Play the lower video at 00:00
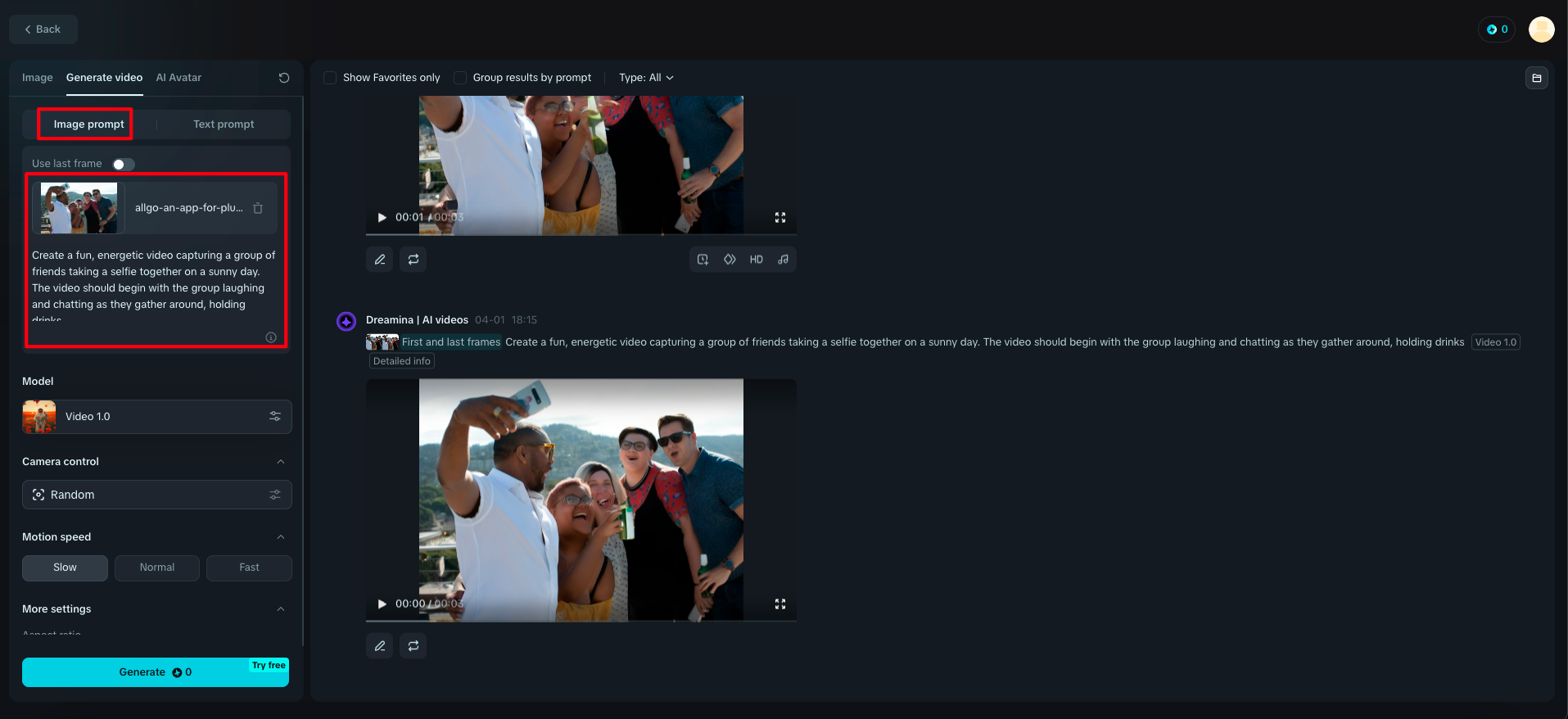Viewport: 1568px width, 719px height. pos(382,604)
